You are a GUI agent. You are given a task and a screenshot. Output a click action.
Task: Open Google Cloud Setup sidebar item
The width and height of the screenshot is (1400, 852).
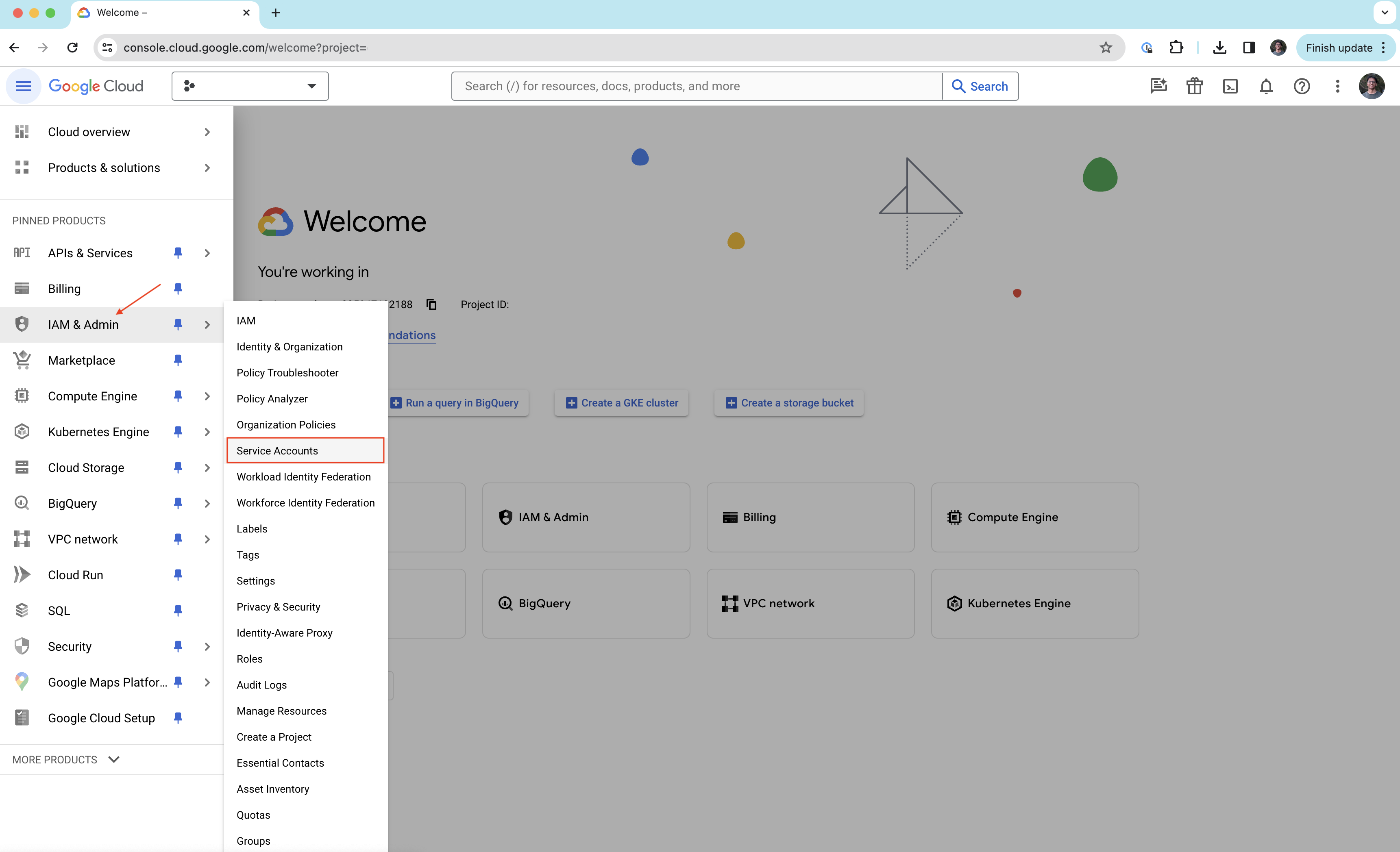click(x=101, y=718)
